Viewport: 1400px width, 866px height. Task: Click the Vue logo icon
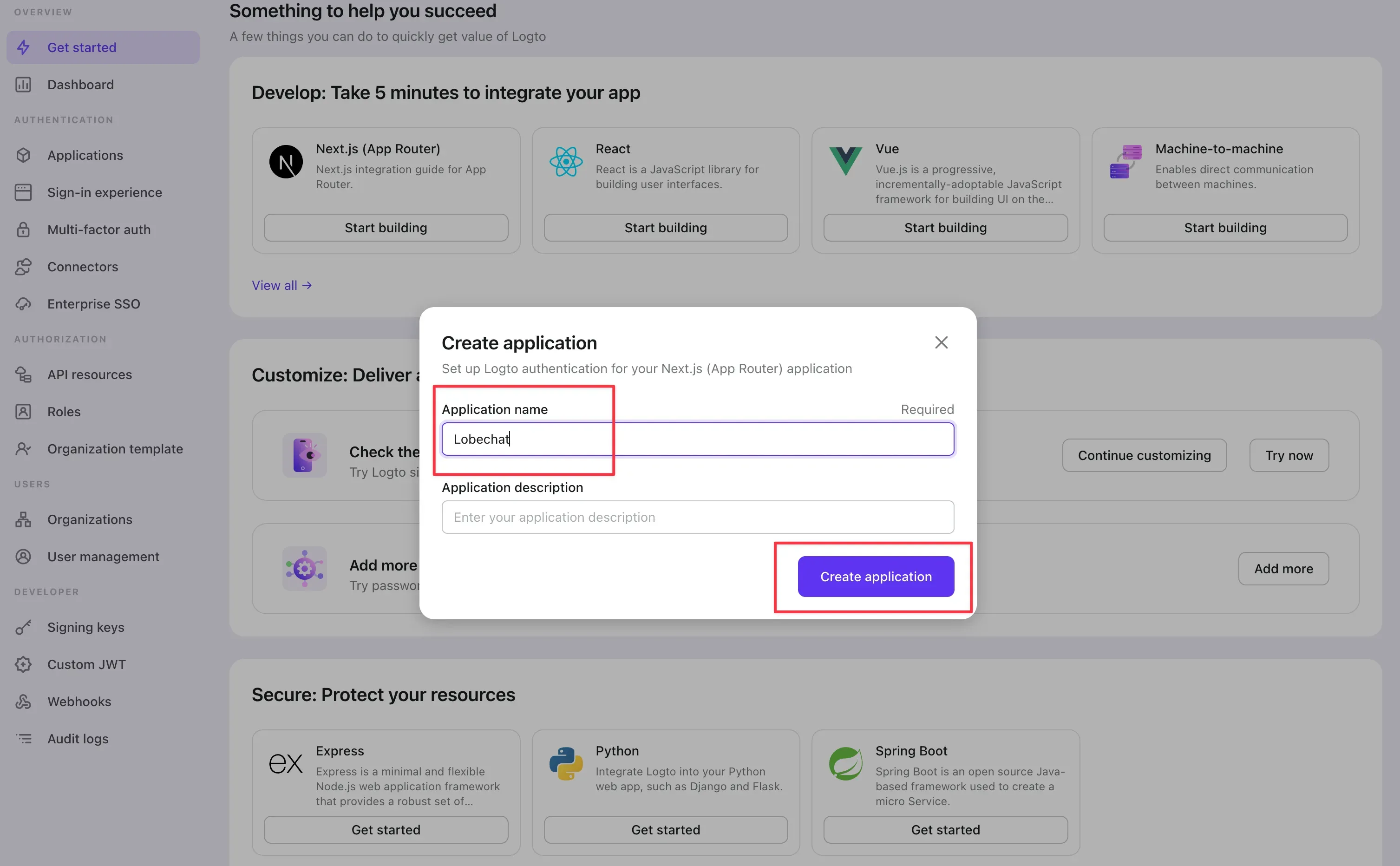pyautogui.click(x=846, y=161)
